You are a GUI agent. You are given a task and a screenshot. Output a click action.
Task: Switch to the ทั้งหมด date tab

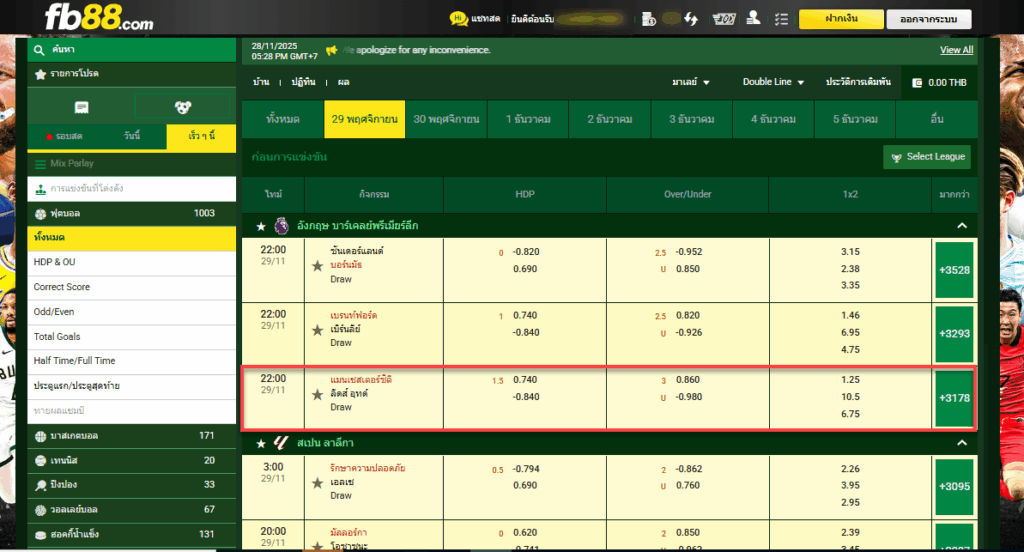(x=283, y=120)
